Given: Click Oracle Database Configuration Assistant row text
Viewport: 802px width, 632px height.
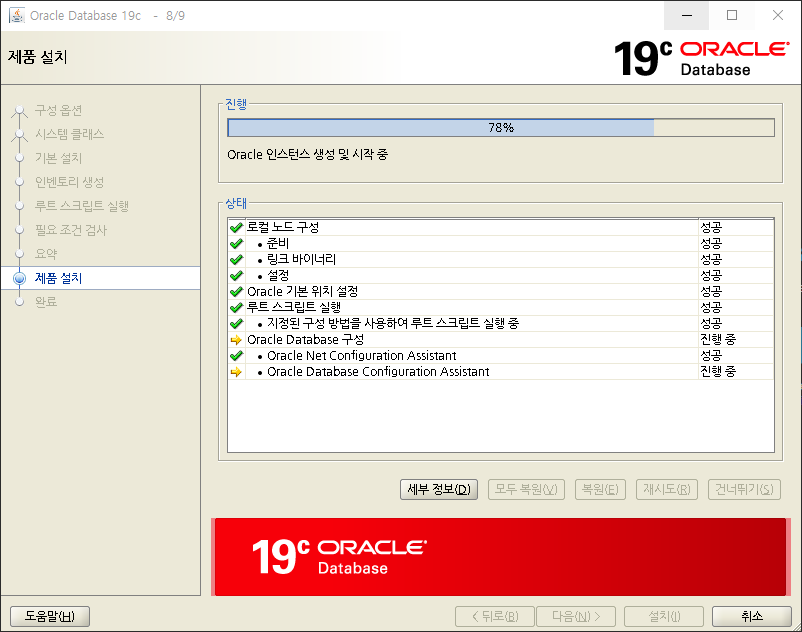Looking at the screenshot, I should 378,372.
